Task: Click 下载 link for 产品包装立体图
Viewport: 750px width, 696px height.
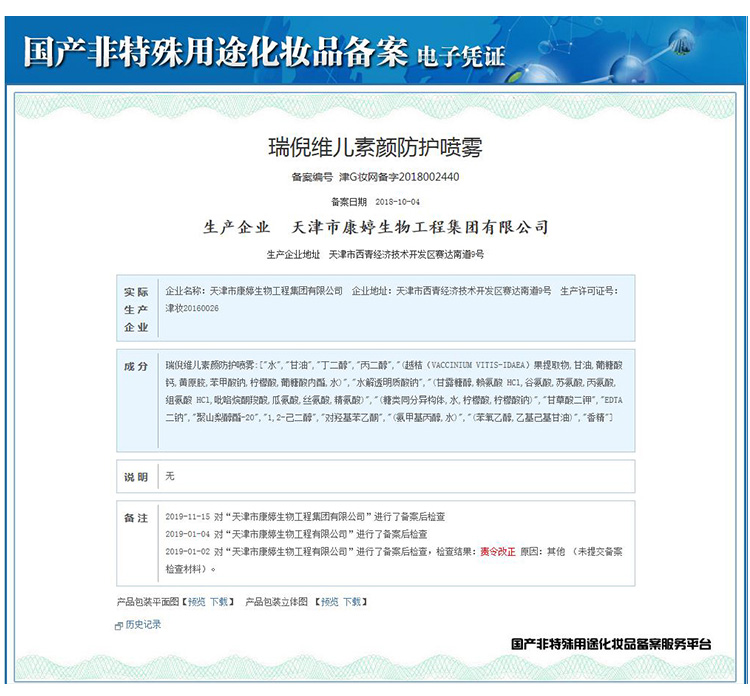Action: (352, 602)
